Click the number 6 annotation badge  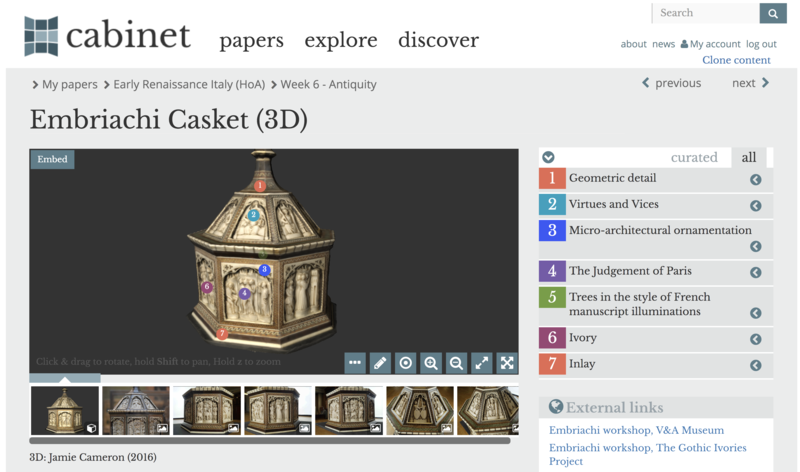pyautogui.click(x=552, y=338)
